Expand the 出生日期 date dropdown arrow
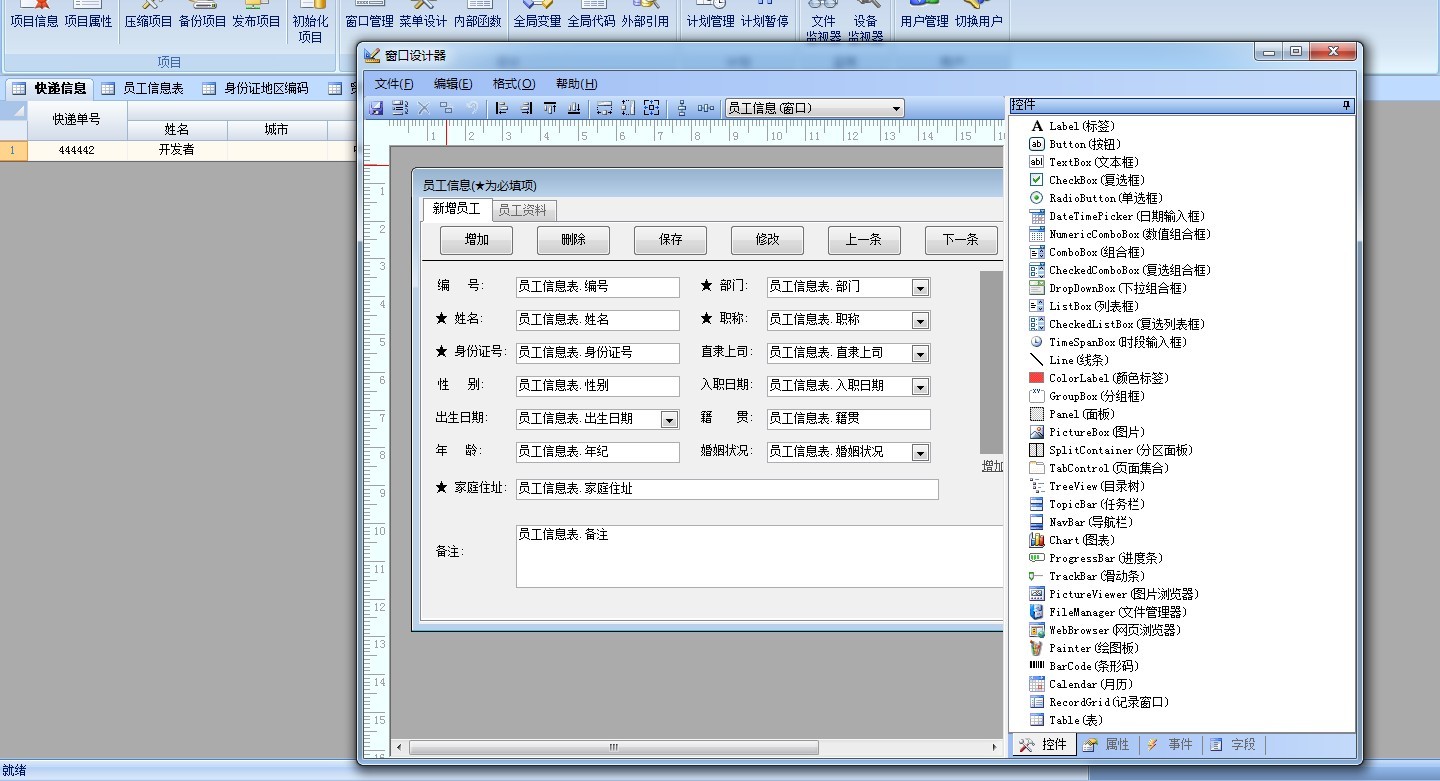The height and width of the screenshot is (781, 1440). click(669, 420)
